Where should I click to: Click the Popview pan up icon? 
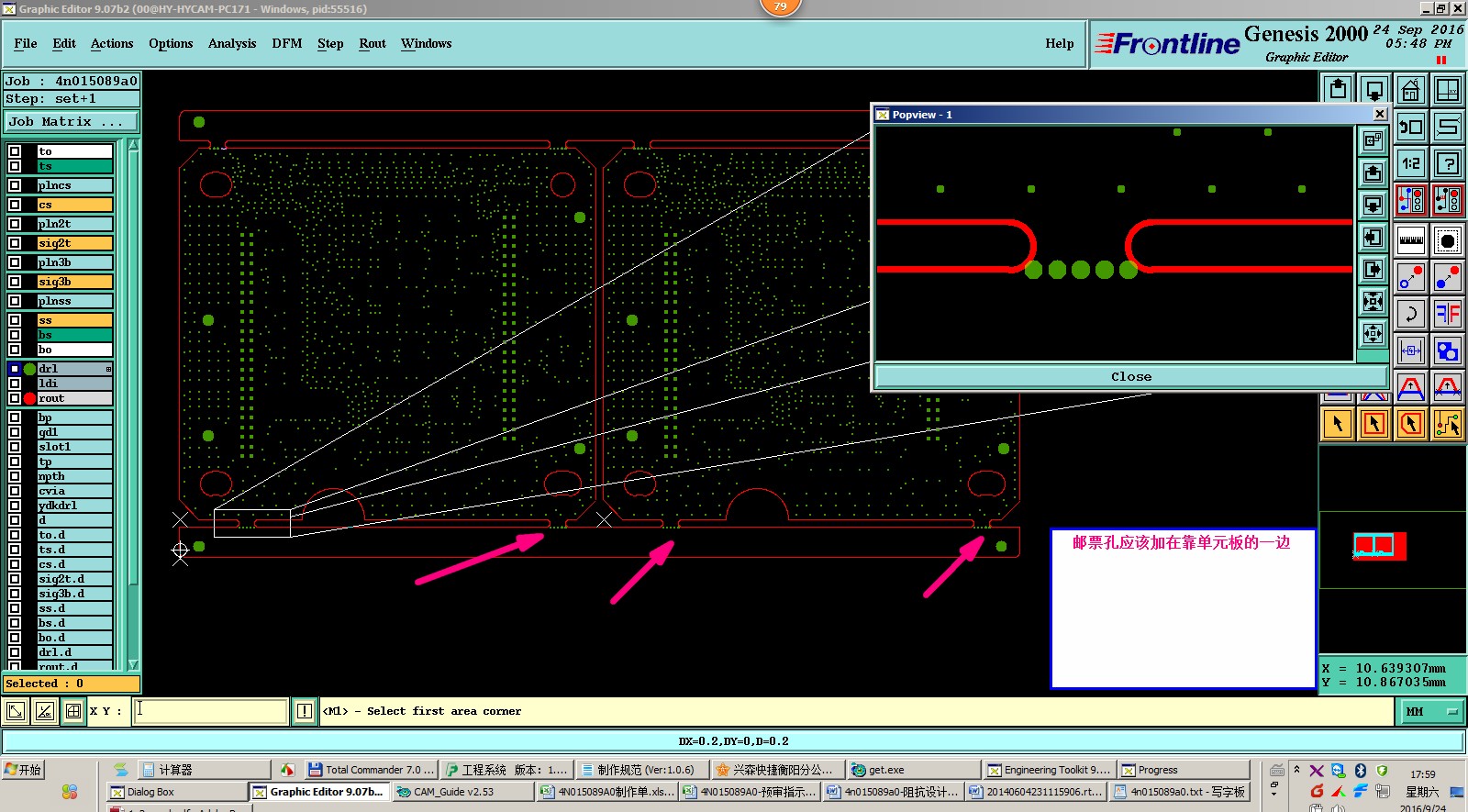(1373, 172)
